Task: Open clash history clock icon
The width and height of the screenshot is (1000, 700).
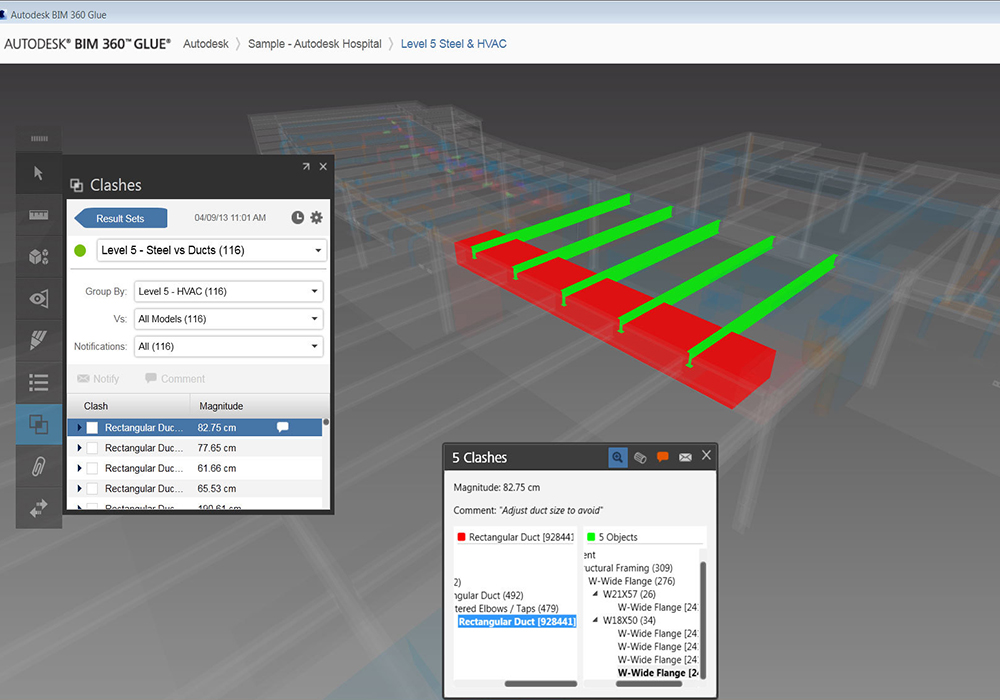Action: (297, 218)
